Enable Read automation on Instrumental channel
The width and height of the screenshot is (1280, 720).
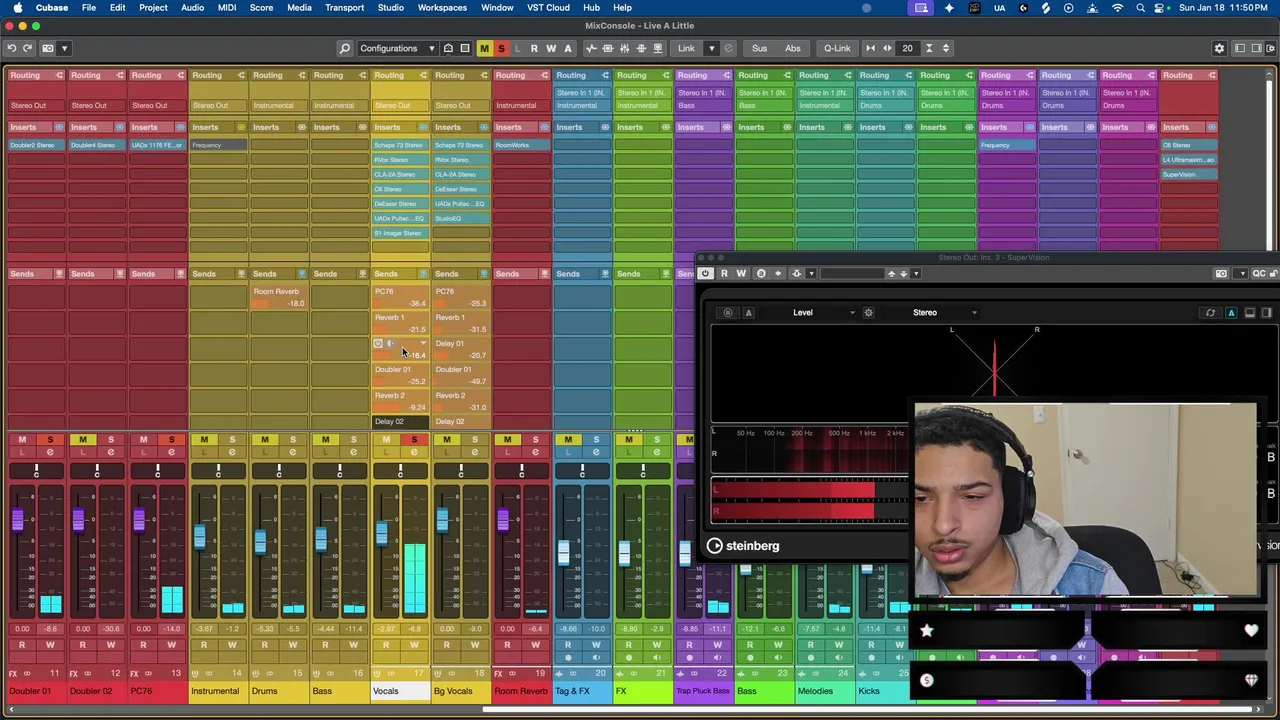pyautogui.click(x=204, y=645)
